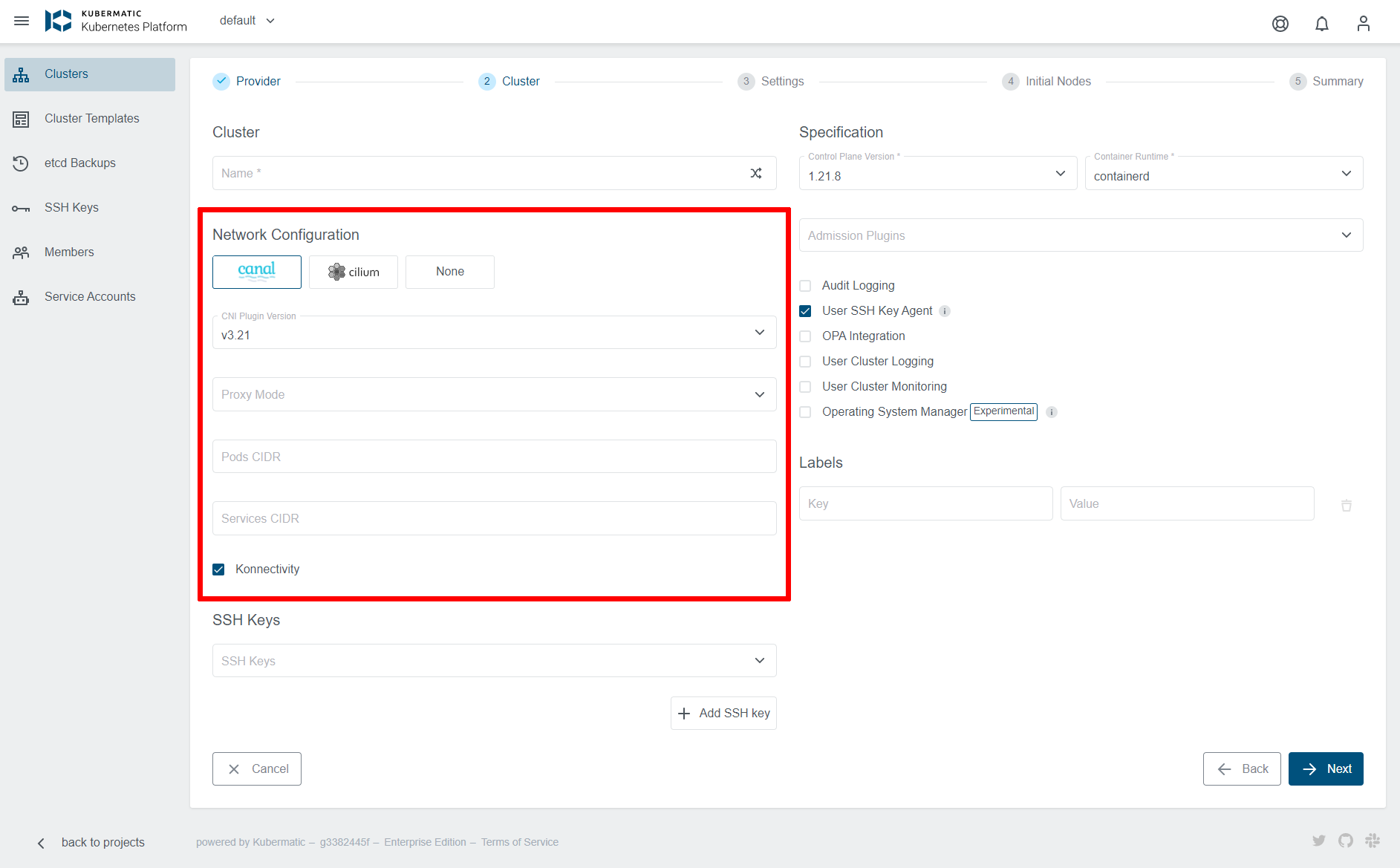Image resolution: width=1400 pixels, height=868 pixels.
Task: Select the Clusters sidebar icon
Action: pyautogui.click(x=21, y=74)
